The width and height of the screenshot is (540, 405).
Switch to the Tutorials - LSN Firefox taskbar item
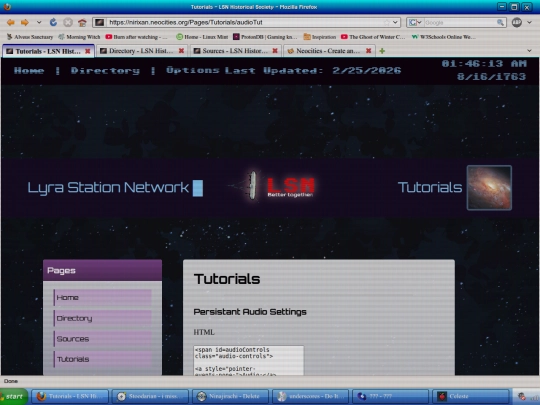coord(70,396)
